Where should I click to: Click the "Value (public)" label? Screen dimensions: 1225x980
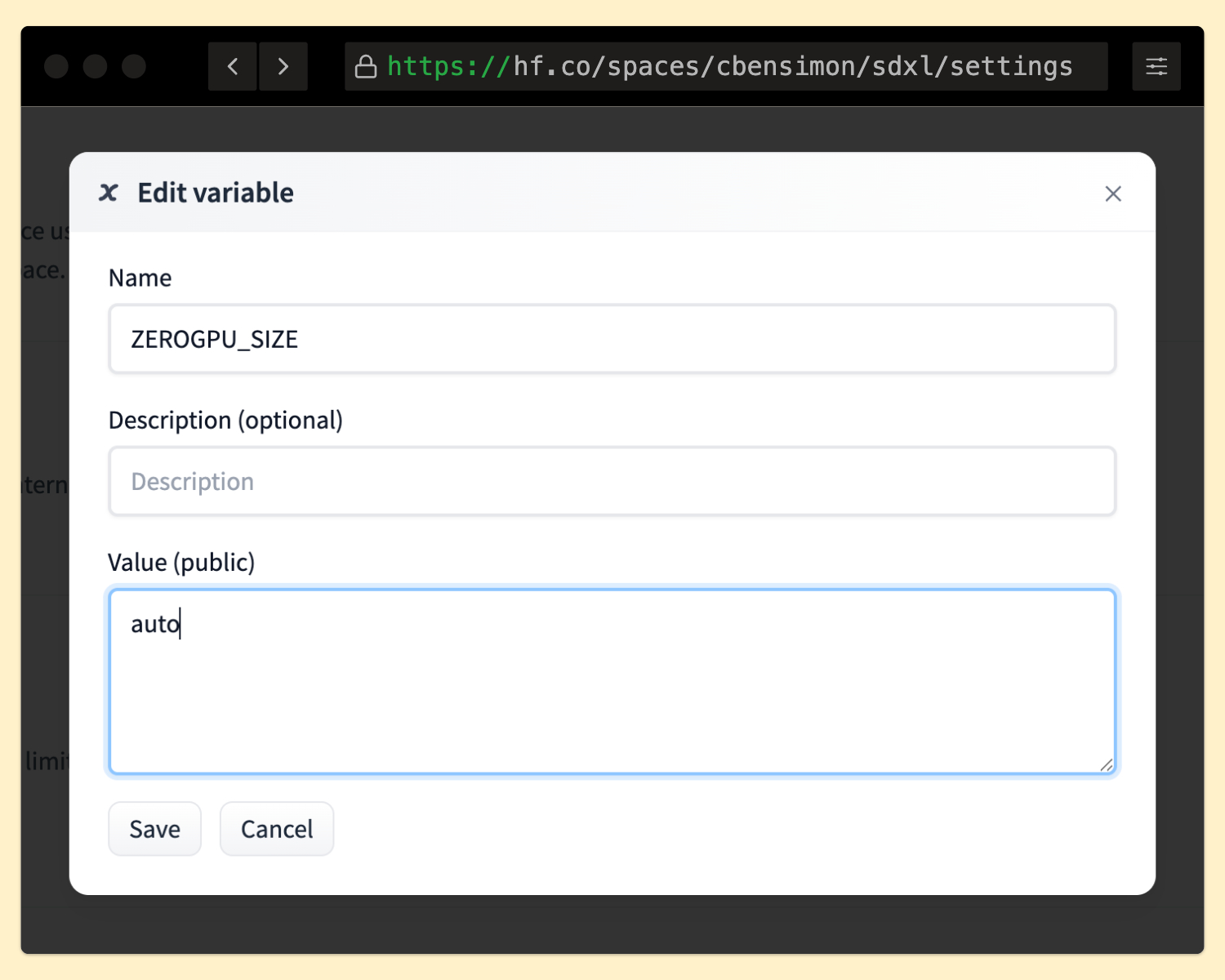pyautogui.click(x=181, y=563)
